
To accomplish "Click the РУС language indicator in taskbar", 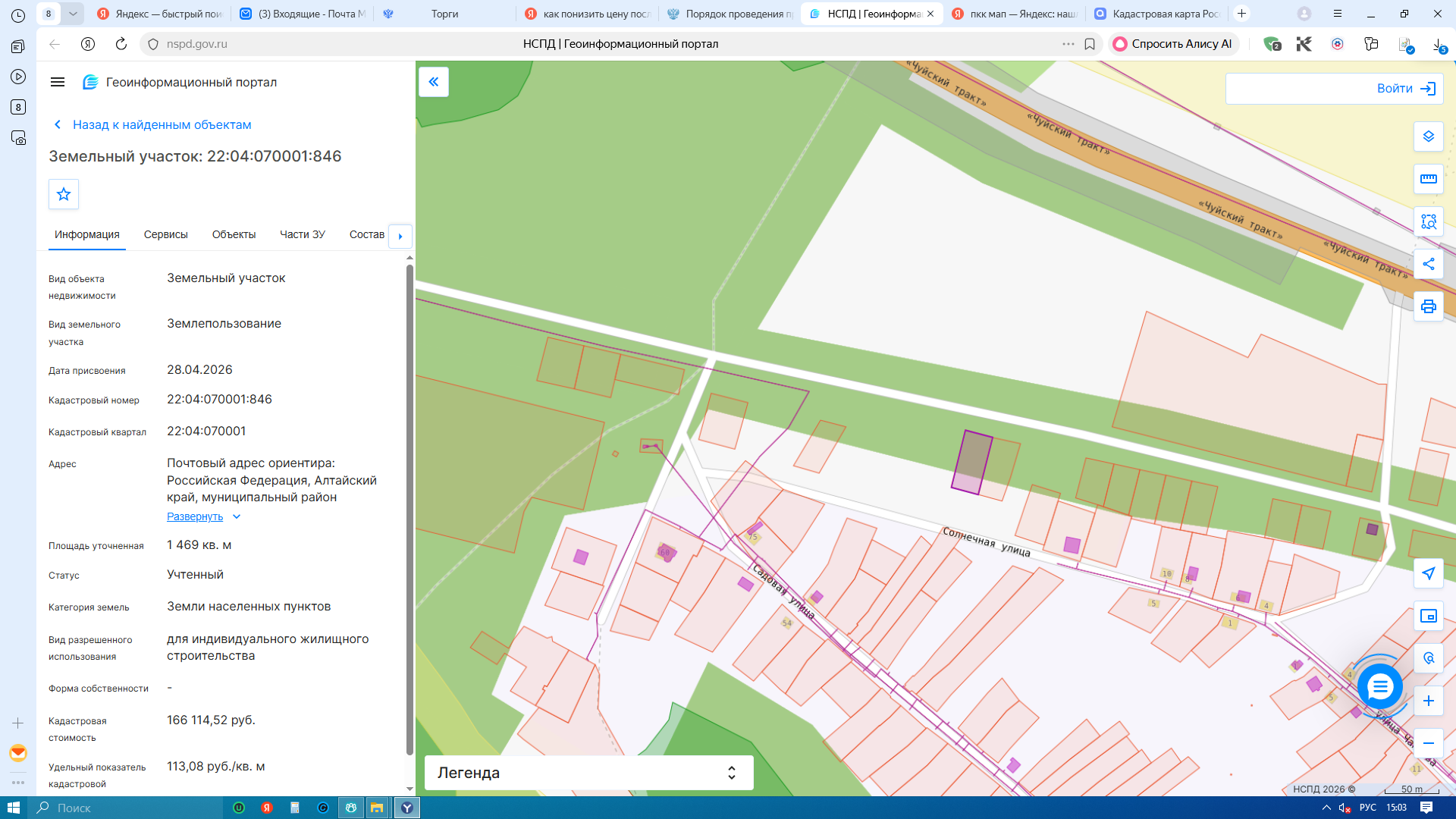I will (1368, 808).
